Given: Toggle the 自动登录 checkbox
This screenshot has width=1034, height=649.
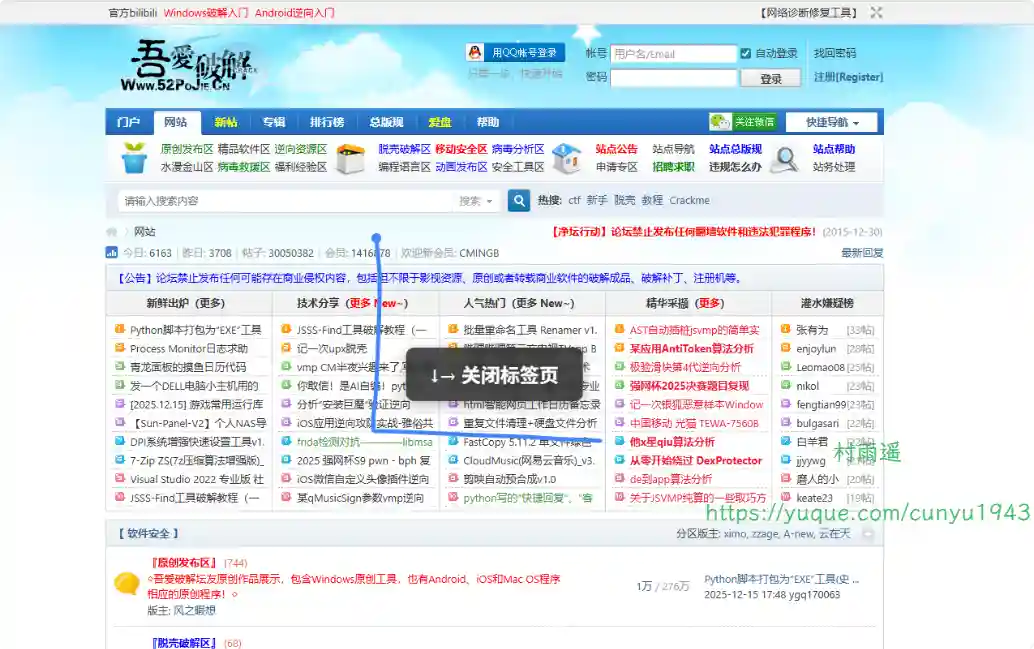Looking at the screenshot, I should (746, 53).
